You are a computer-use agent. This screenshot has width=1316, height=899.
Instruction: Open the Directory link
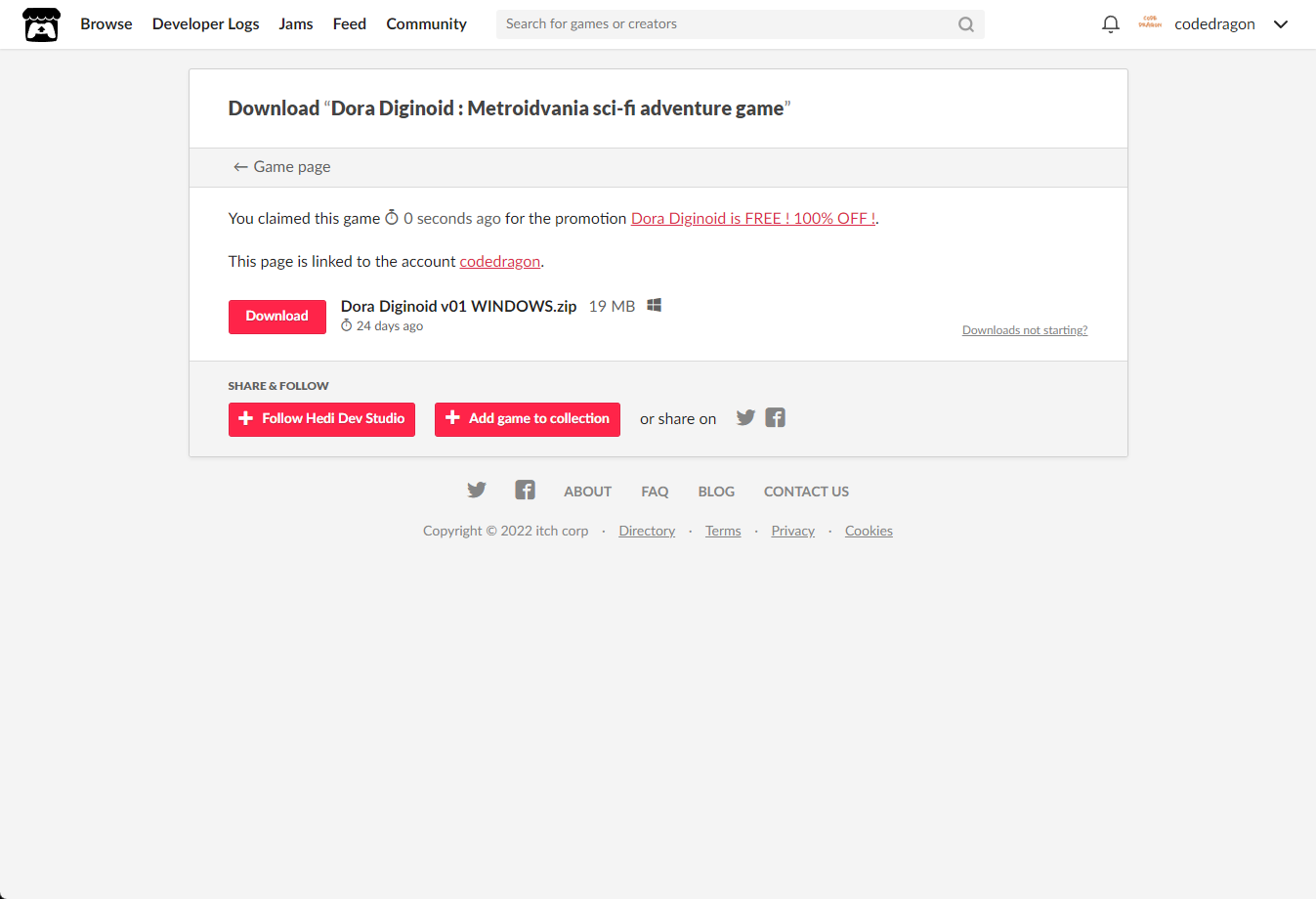point(647,531)
